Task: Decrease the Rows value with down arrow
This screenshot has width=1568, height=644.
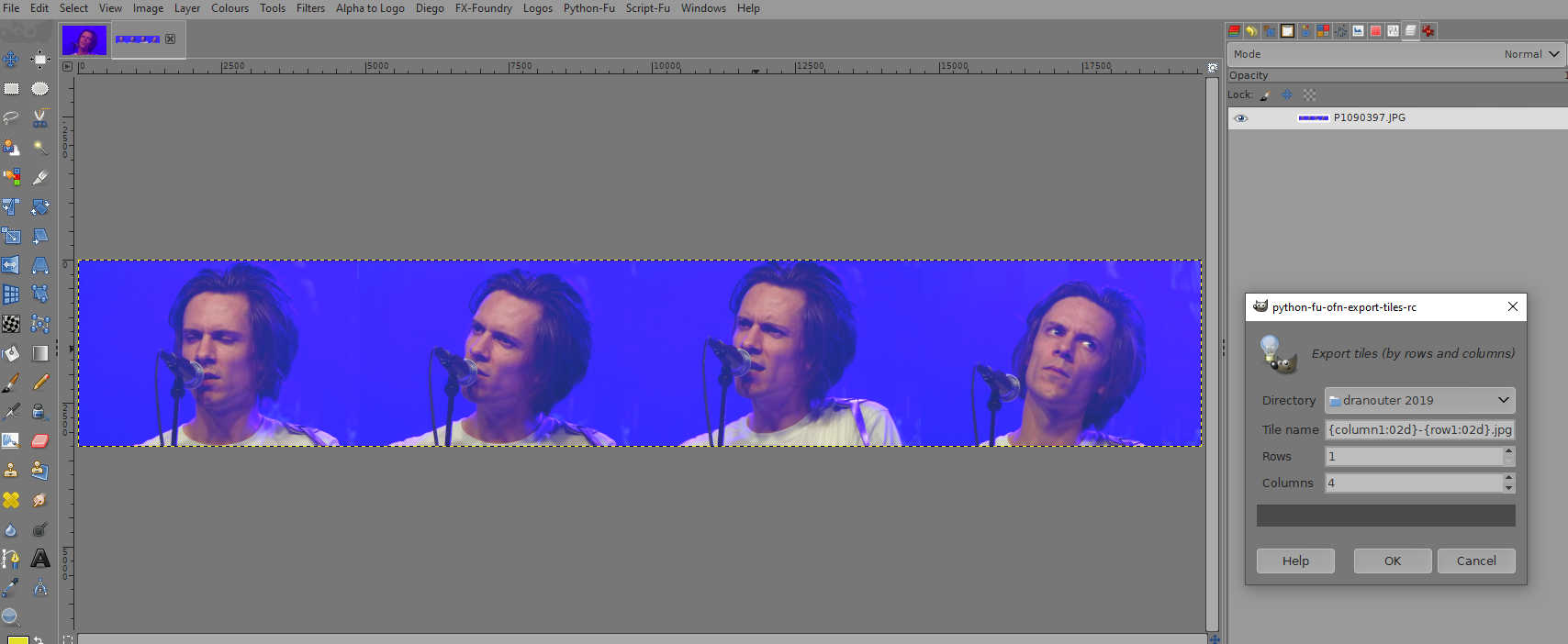Action: point(1508,461)
